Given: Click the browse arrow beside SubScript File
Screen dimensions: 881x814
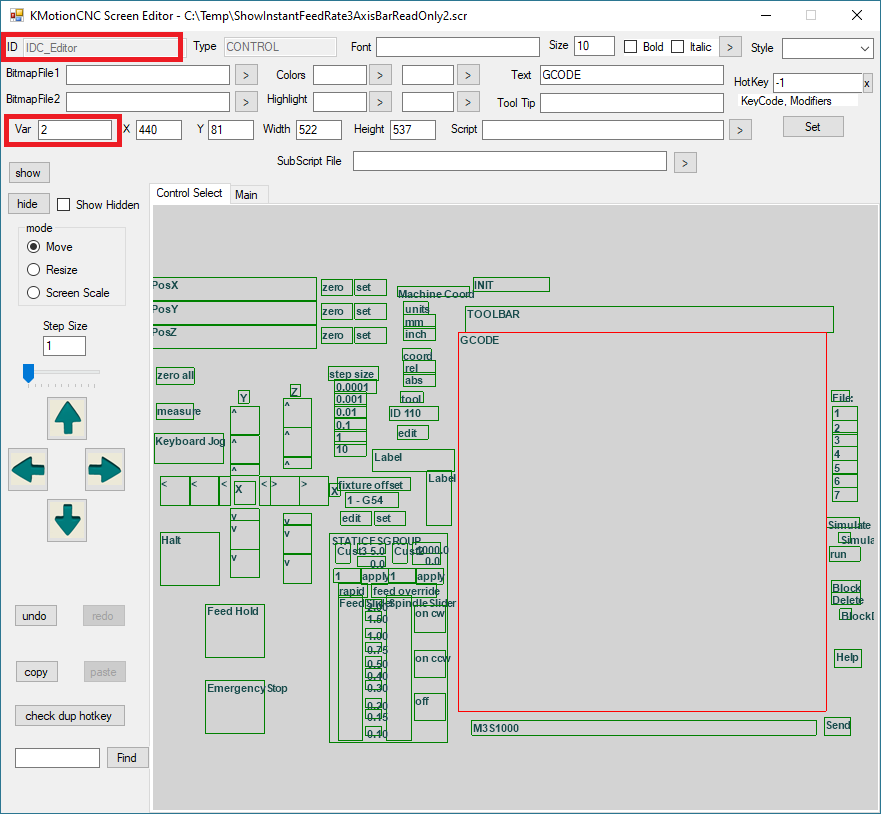Looking at the screenshot, I should point(684,162).
